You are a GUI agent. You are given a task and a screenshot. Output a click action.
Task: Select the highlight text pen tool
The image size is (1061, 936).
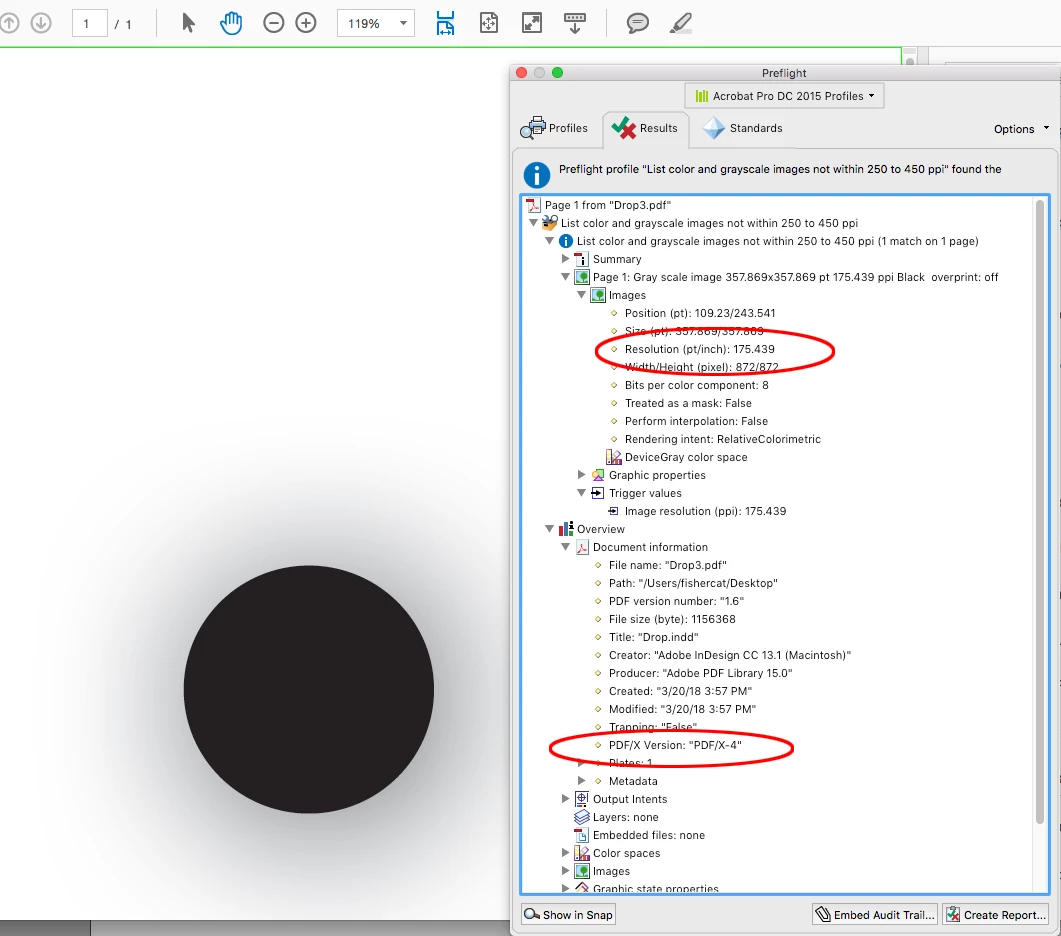coord(681,23)
